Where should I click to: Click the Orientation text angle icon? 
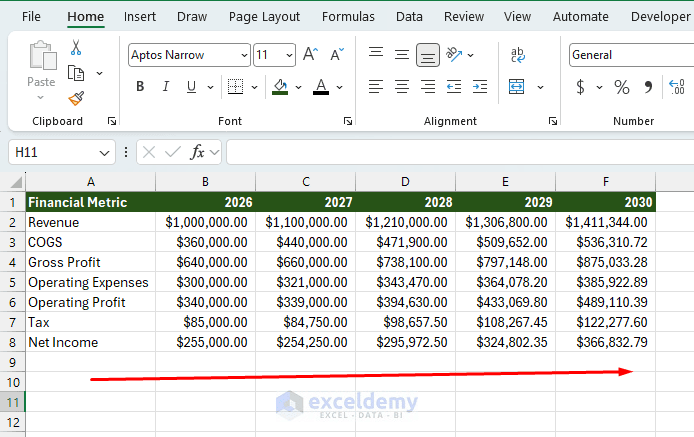coord(454,54)
